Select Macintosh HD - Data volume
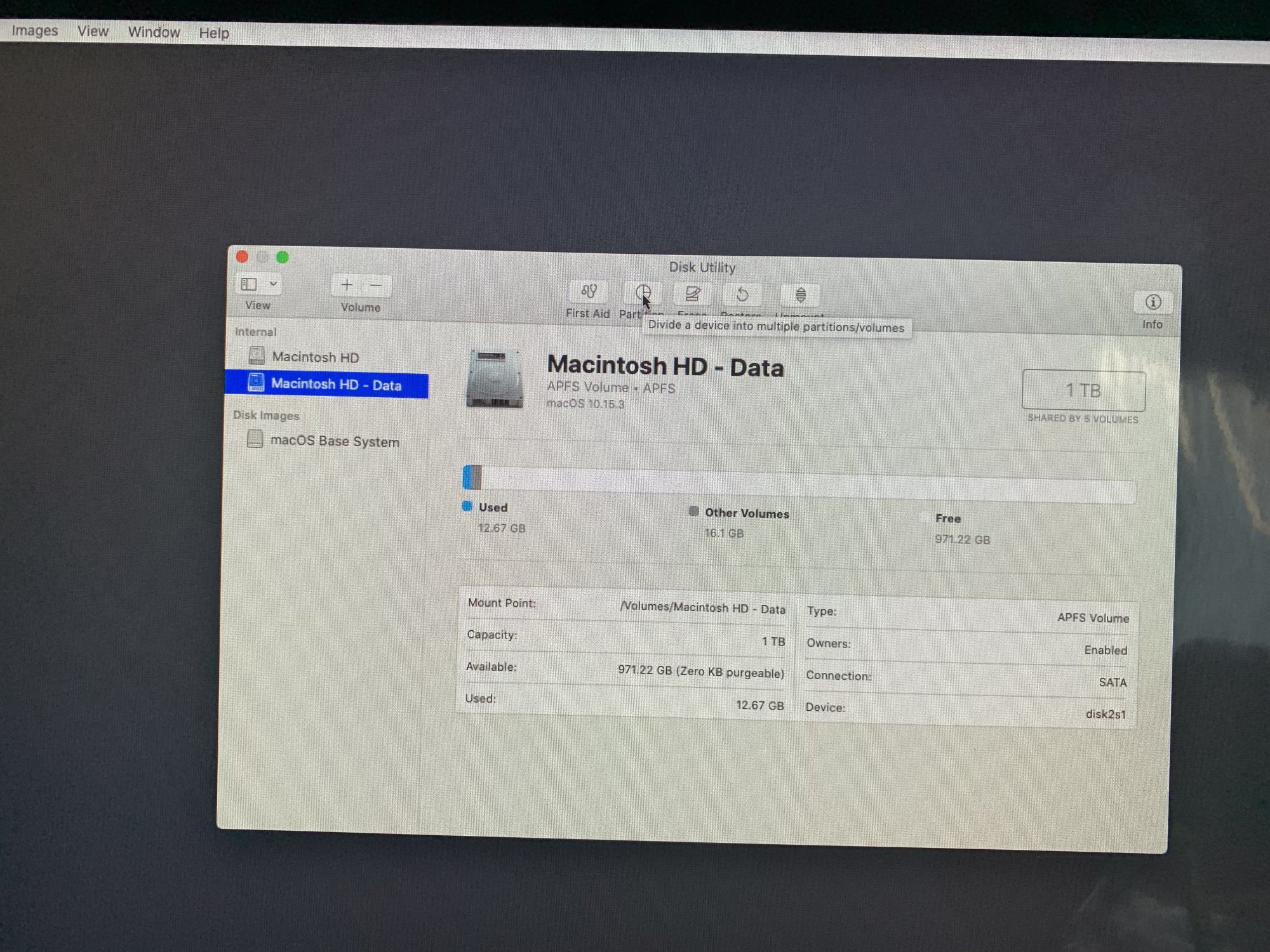 click(326, 385)
